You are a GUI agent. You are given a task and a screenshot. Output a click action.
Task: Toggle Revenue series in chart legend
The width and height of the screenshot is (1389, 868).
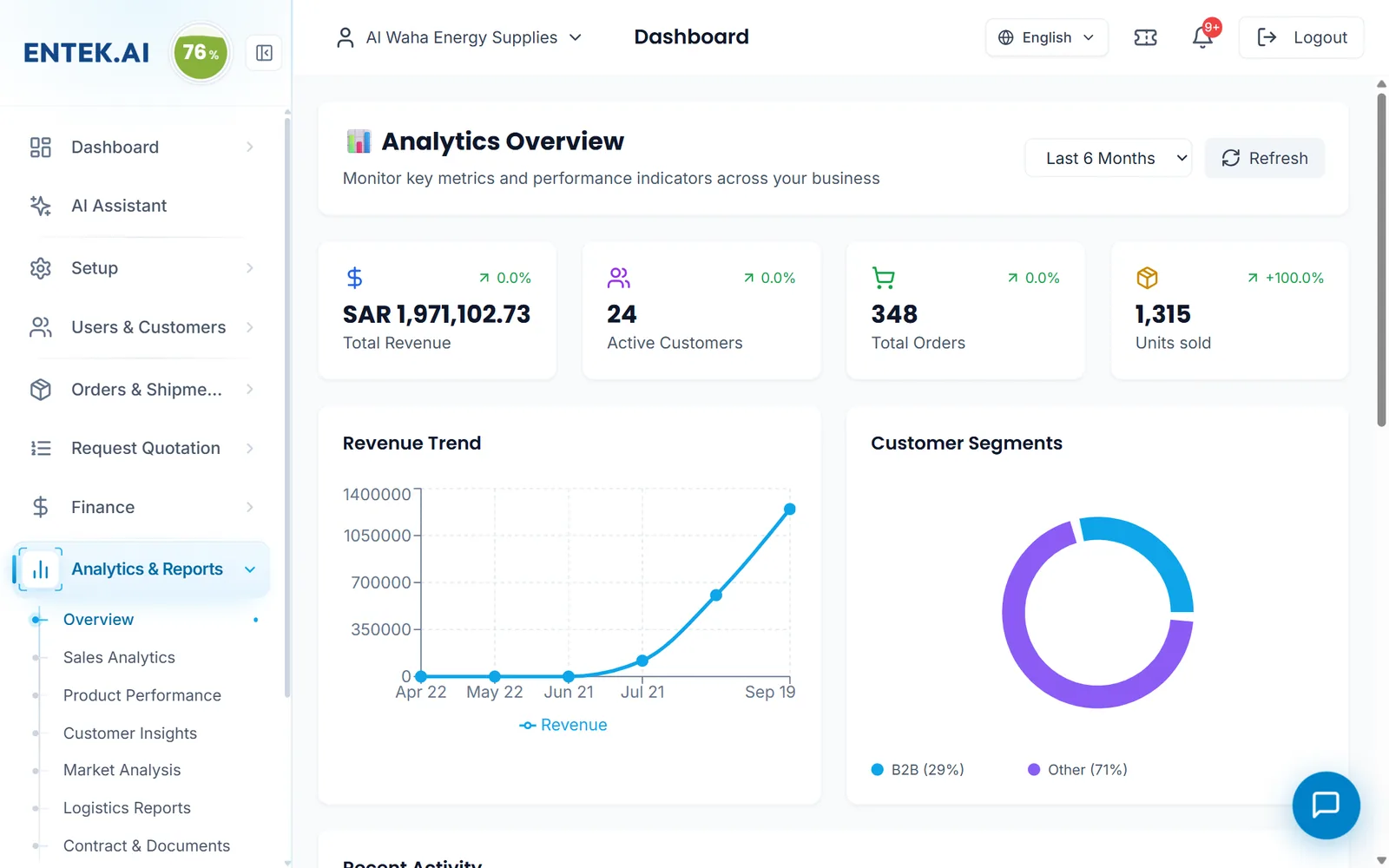point(563,725)
